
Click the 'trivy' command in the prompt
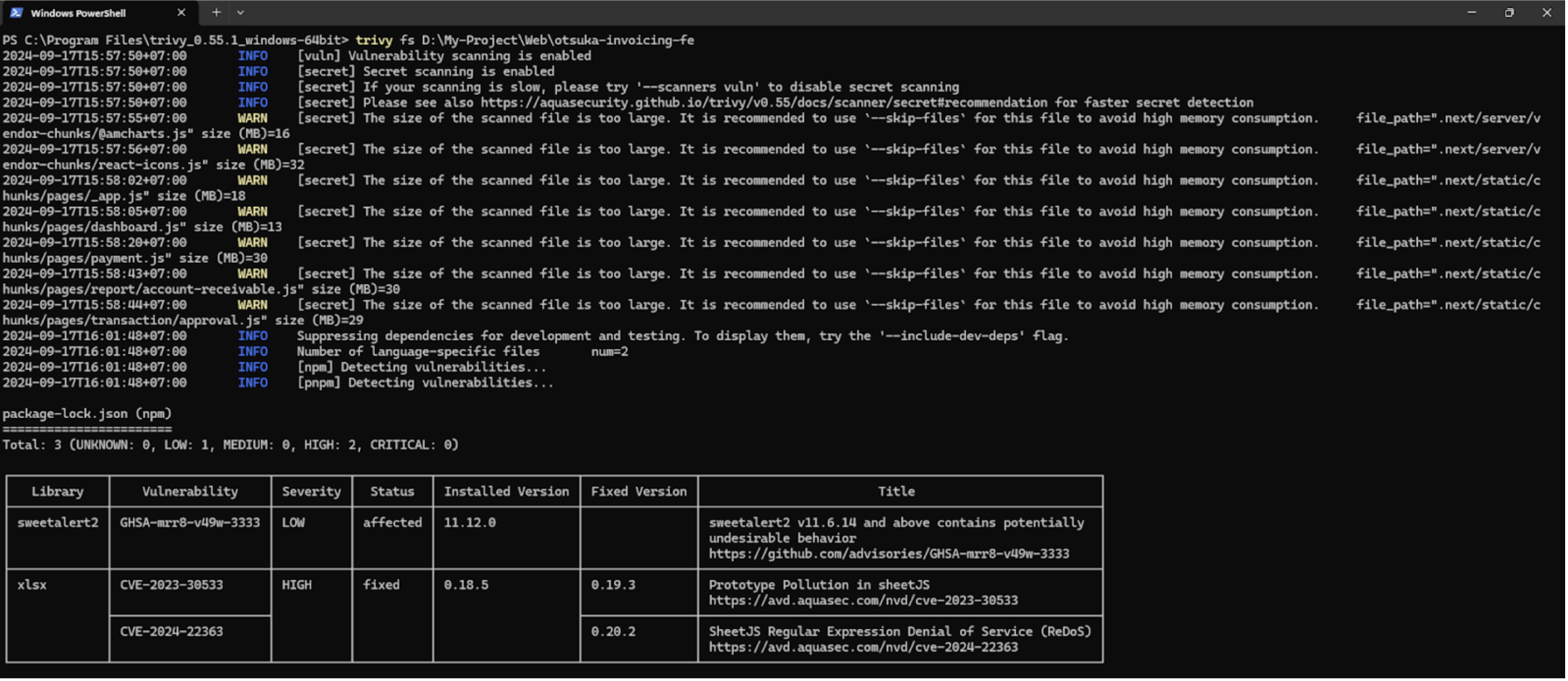click(x=374, y=40)
